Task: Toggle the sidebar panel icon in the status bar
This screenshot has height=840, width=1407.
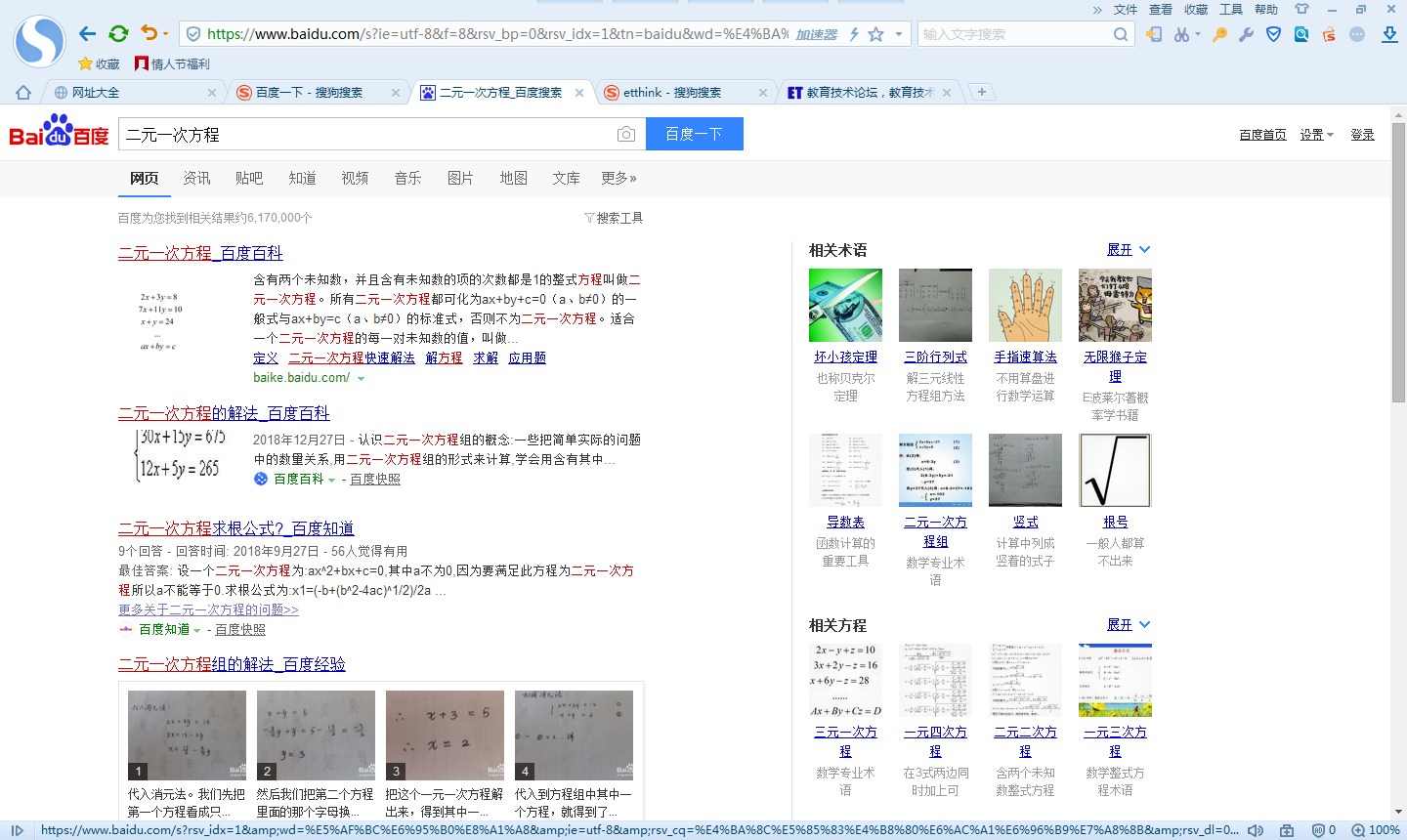Action: point(17,830)
